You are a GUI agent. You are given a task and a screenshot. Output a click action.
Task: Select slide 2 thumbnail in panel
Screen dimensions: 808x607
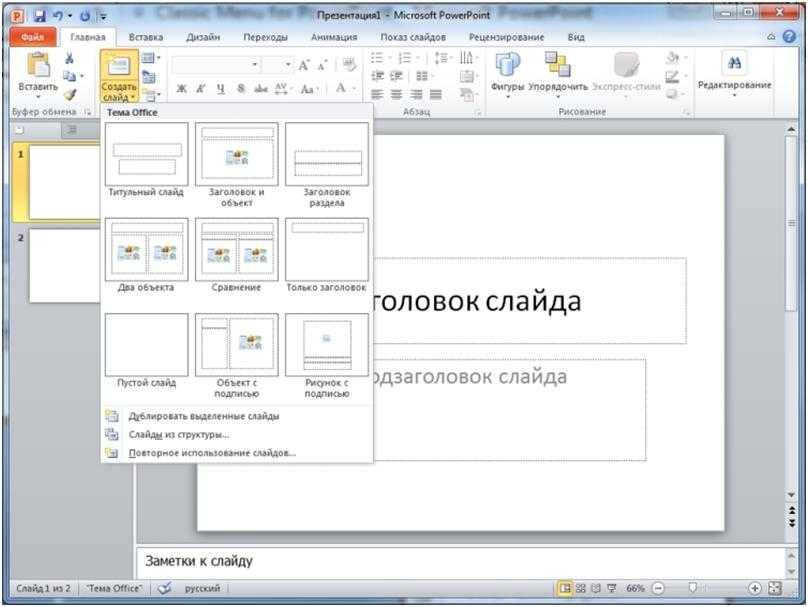64,266
